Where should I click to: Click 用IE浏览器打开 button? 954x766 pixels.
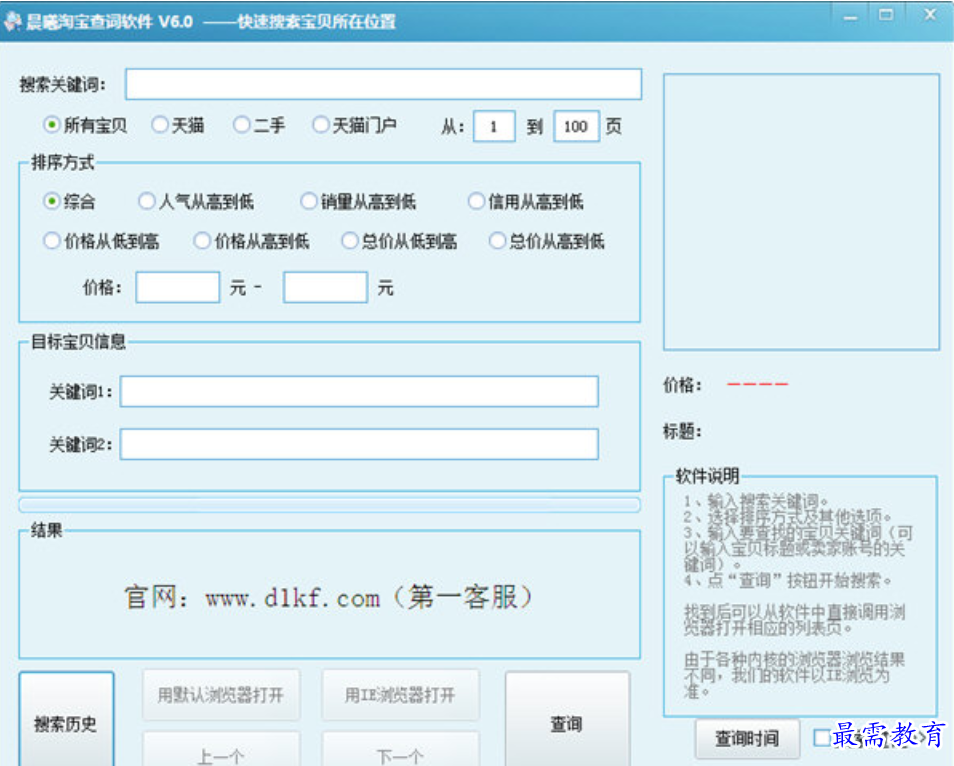tap(400, 695)
